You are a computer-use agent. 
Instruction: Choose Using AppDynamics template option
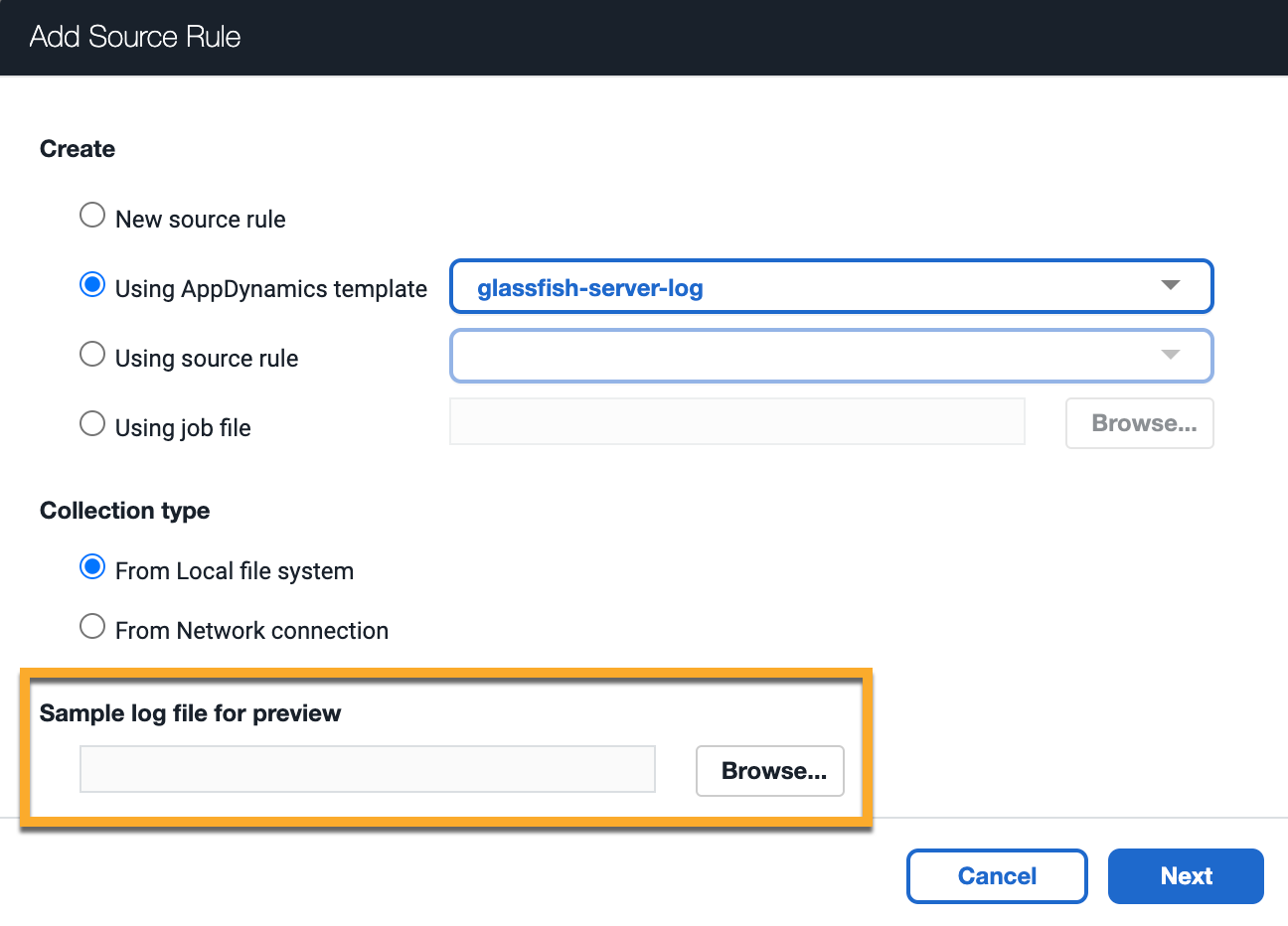point(92,285)
